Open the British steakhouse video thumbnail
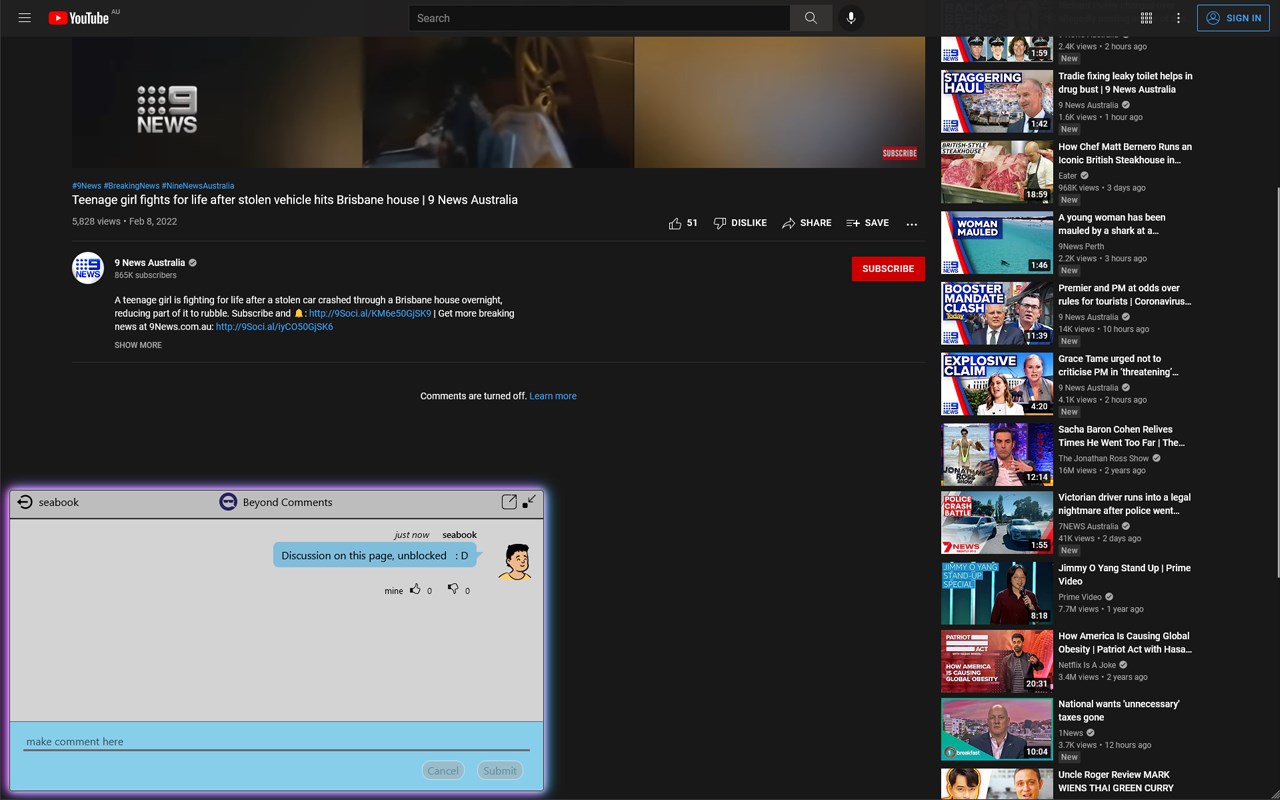Screen dimensions: 1280x800 click(x=997, y=172)
